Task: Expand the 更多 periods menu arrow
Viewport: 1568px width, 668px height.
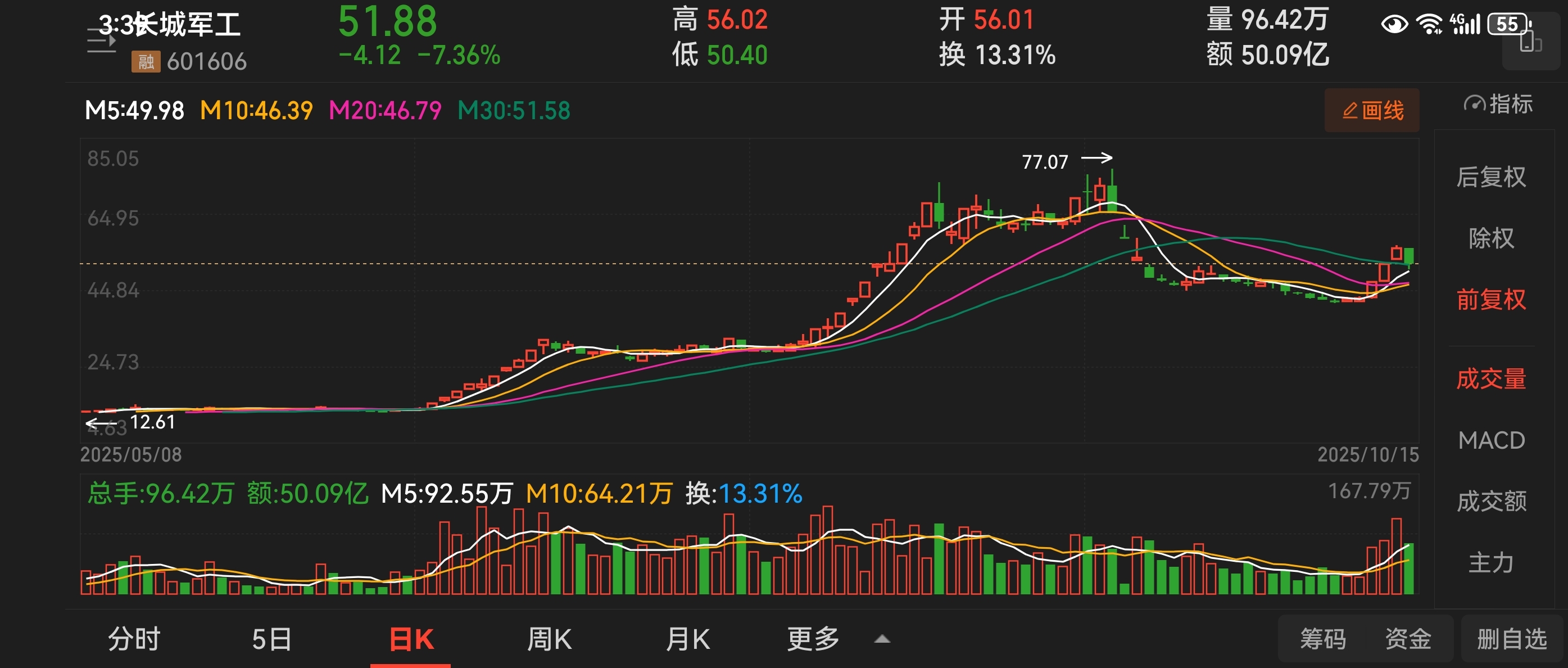Action: click(881, 639)
